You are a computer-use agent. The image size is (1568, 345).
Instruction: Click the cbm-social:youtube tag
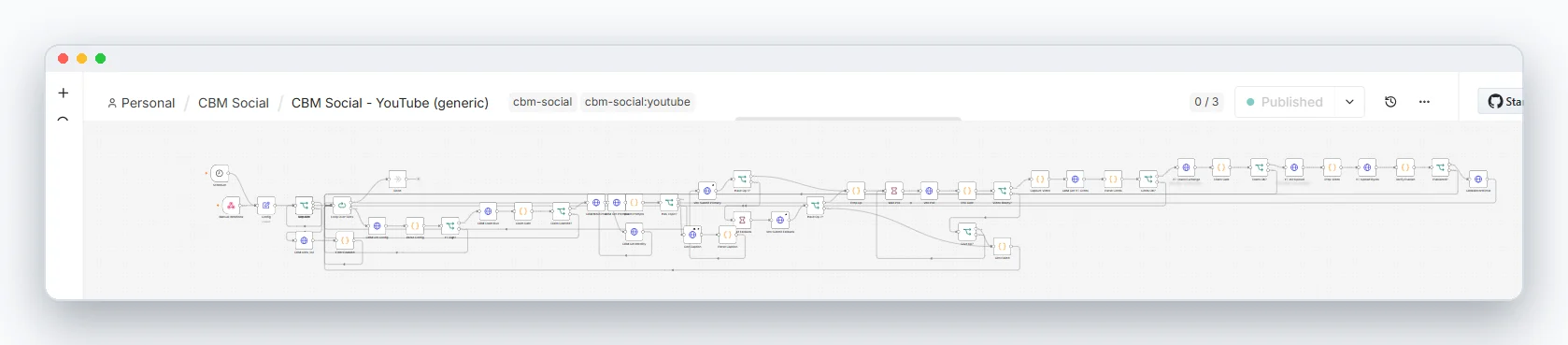(637, 102)
